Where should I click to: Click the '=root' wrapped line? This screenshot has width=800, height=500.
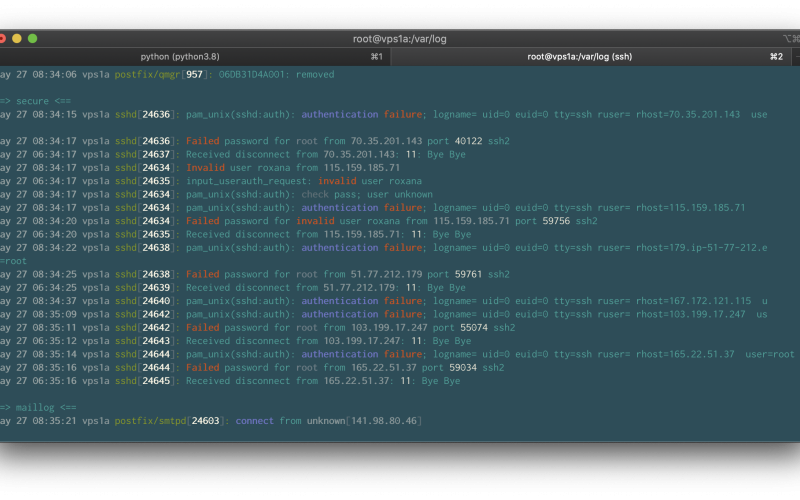pos(14,261)
